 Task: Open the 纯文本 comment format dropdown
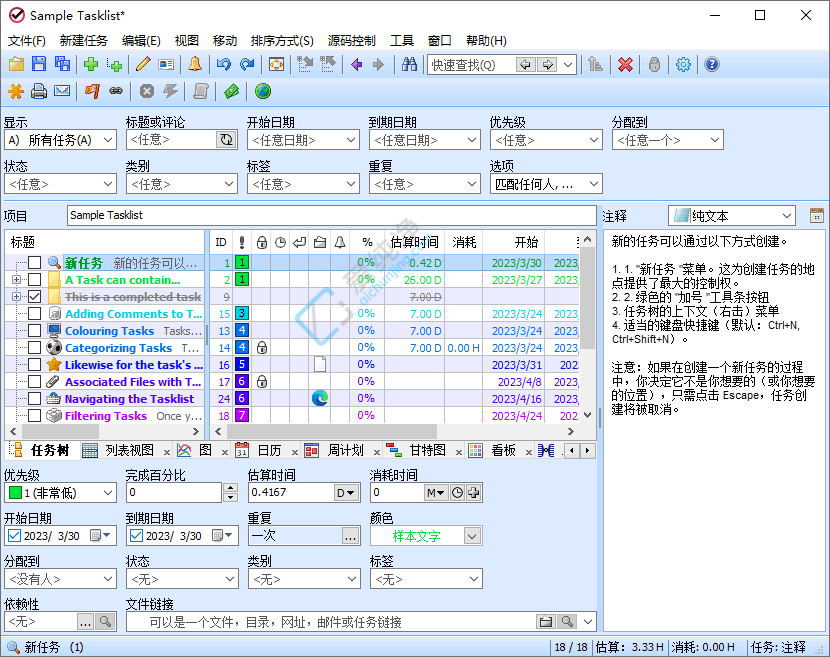786,216
